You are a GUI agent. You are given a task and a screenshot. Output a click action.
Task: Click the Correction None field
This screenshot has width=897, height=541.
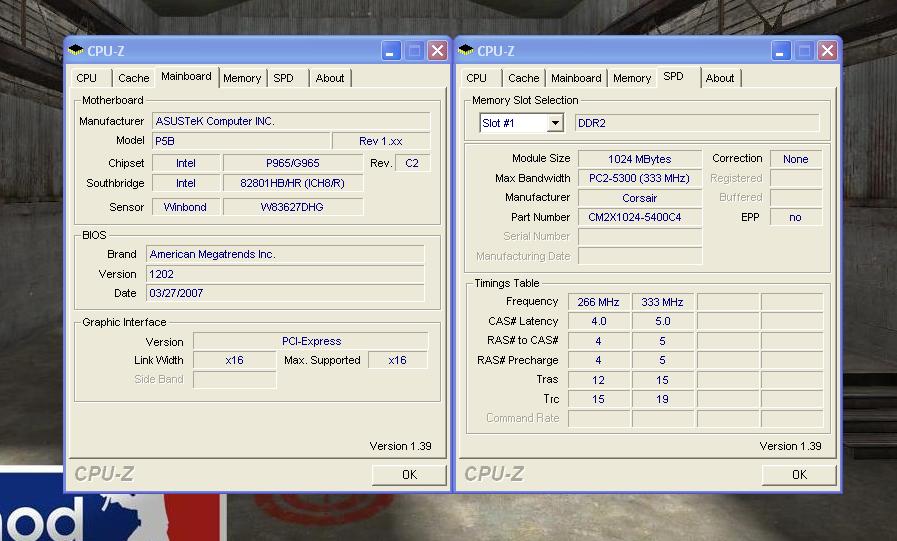click(x=796, y=159)
